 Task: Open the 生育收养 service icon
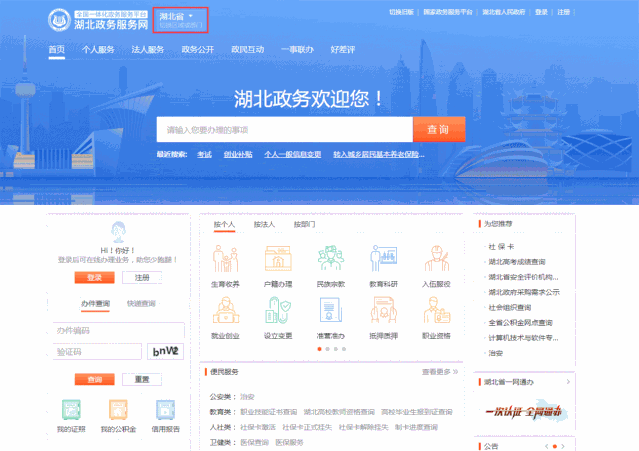point(226,260)
